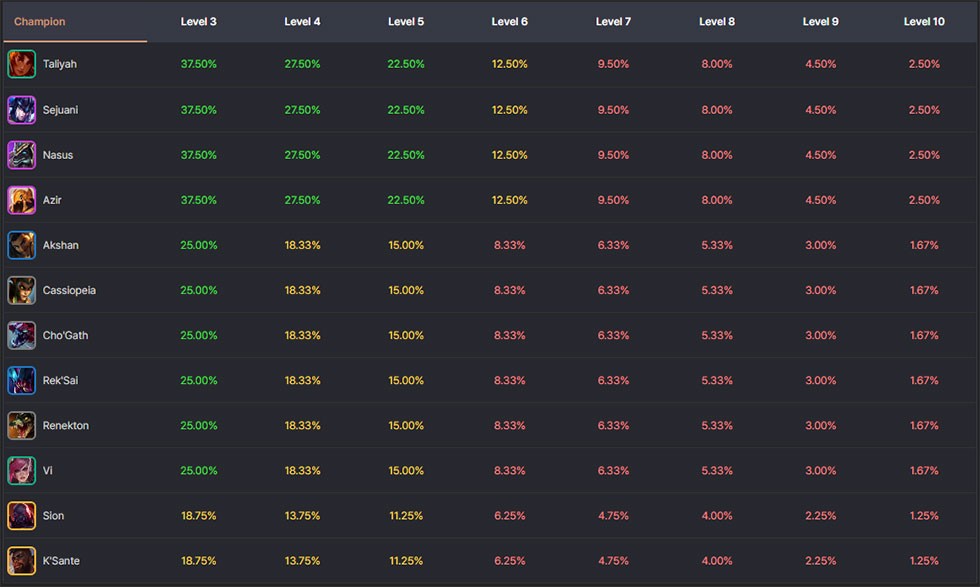Click Taliyah's champion portrait icon
The height and width of the screenshot is (587, 980).
point(21,64)
